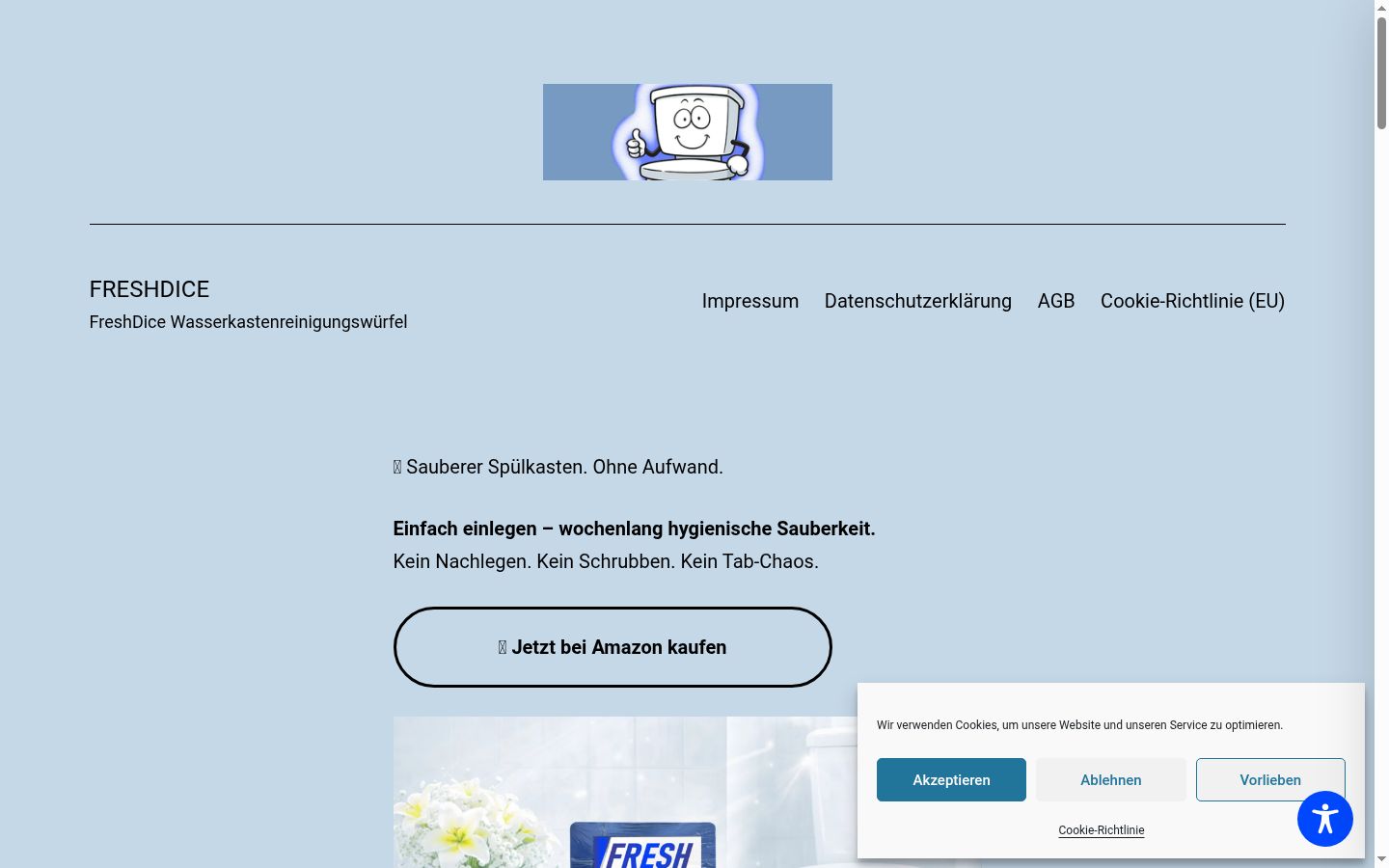1389x868 pixels.
Task: Click the scrollbar down arrow
Action: point(1381,859)
